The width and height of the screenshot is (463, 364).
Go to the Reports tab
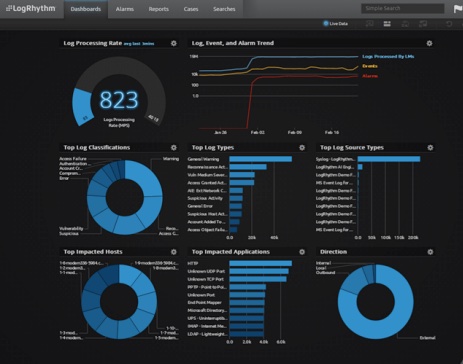click(159, 9)
